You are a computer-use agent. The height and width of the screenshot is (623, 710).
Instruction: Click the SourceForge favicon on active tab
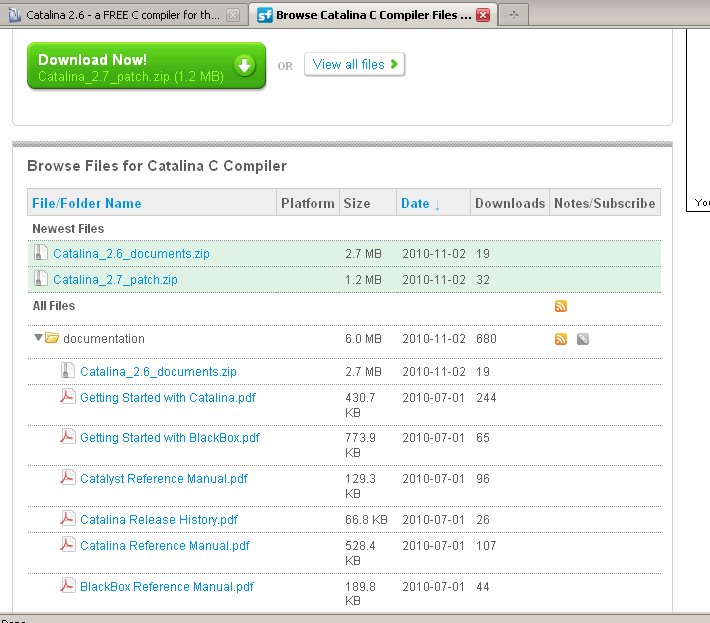264,15
